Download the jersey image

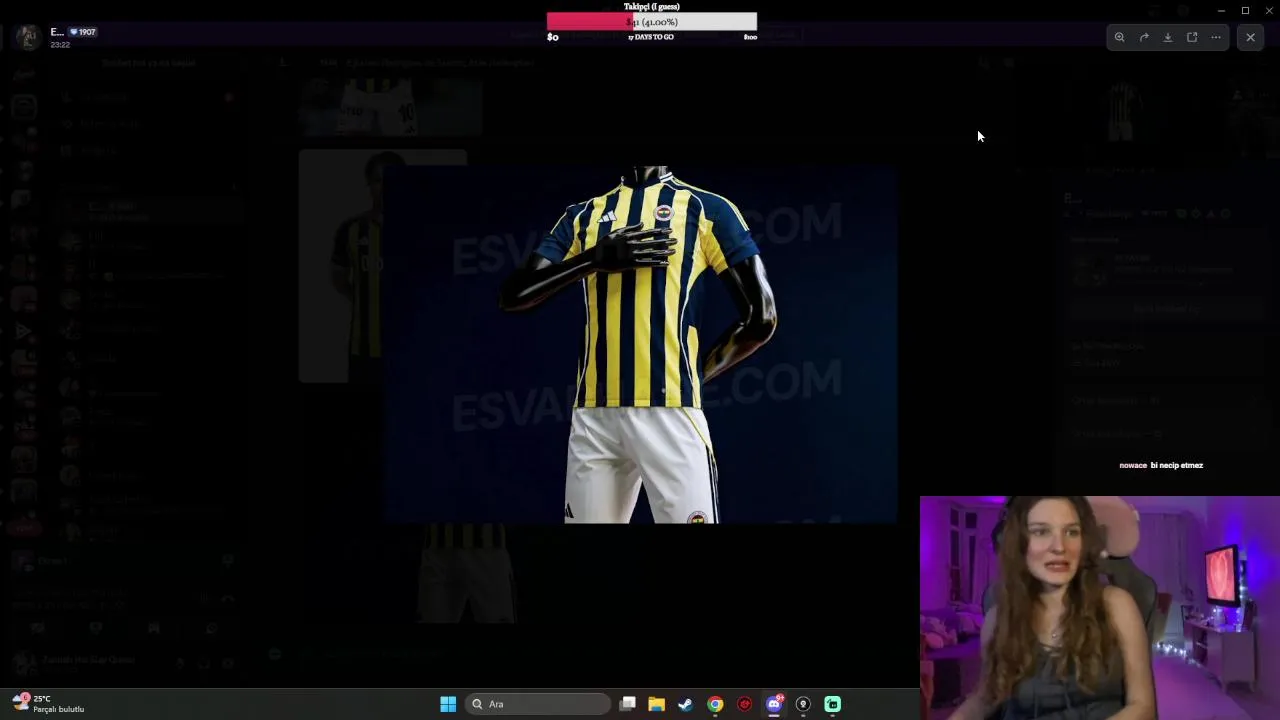coord(1168,37)
